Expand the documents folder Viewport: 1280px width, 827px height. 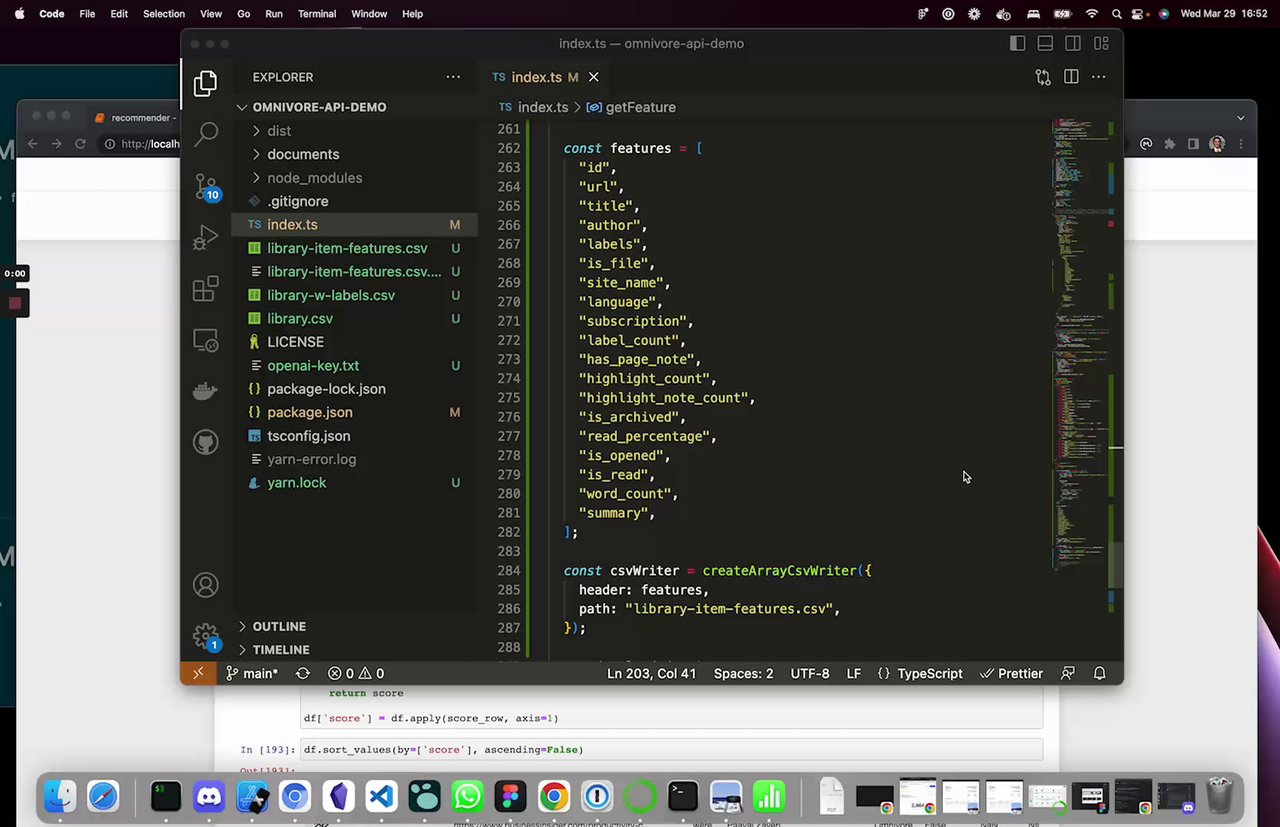click(x=303, y=154)
